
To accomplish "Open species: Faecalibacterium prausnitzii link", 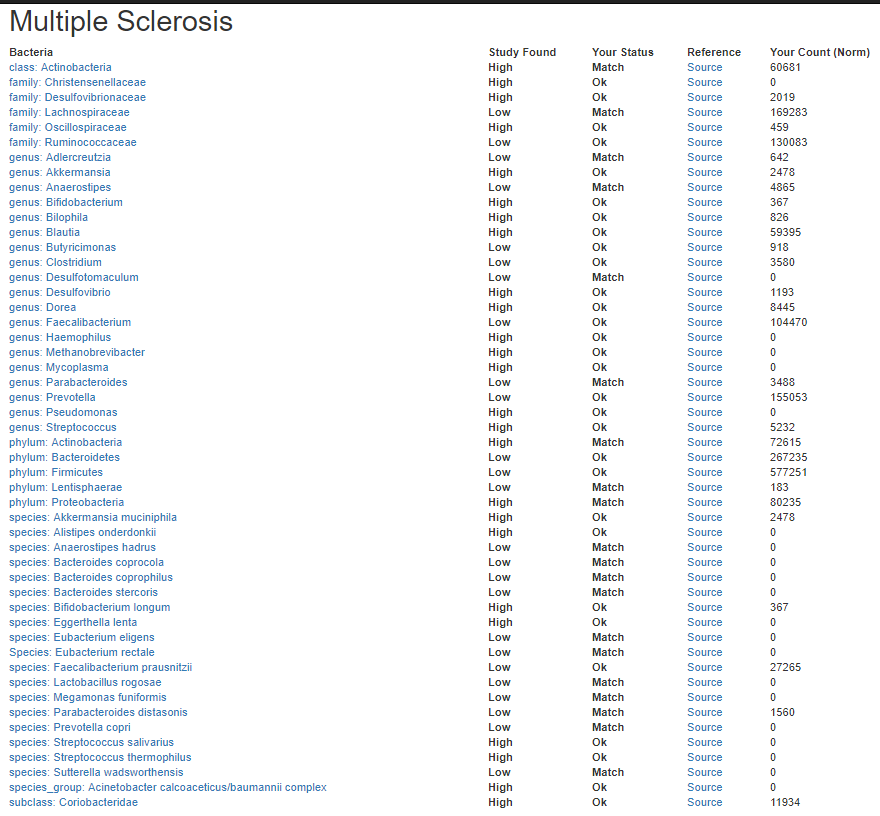I will (100, 667).
